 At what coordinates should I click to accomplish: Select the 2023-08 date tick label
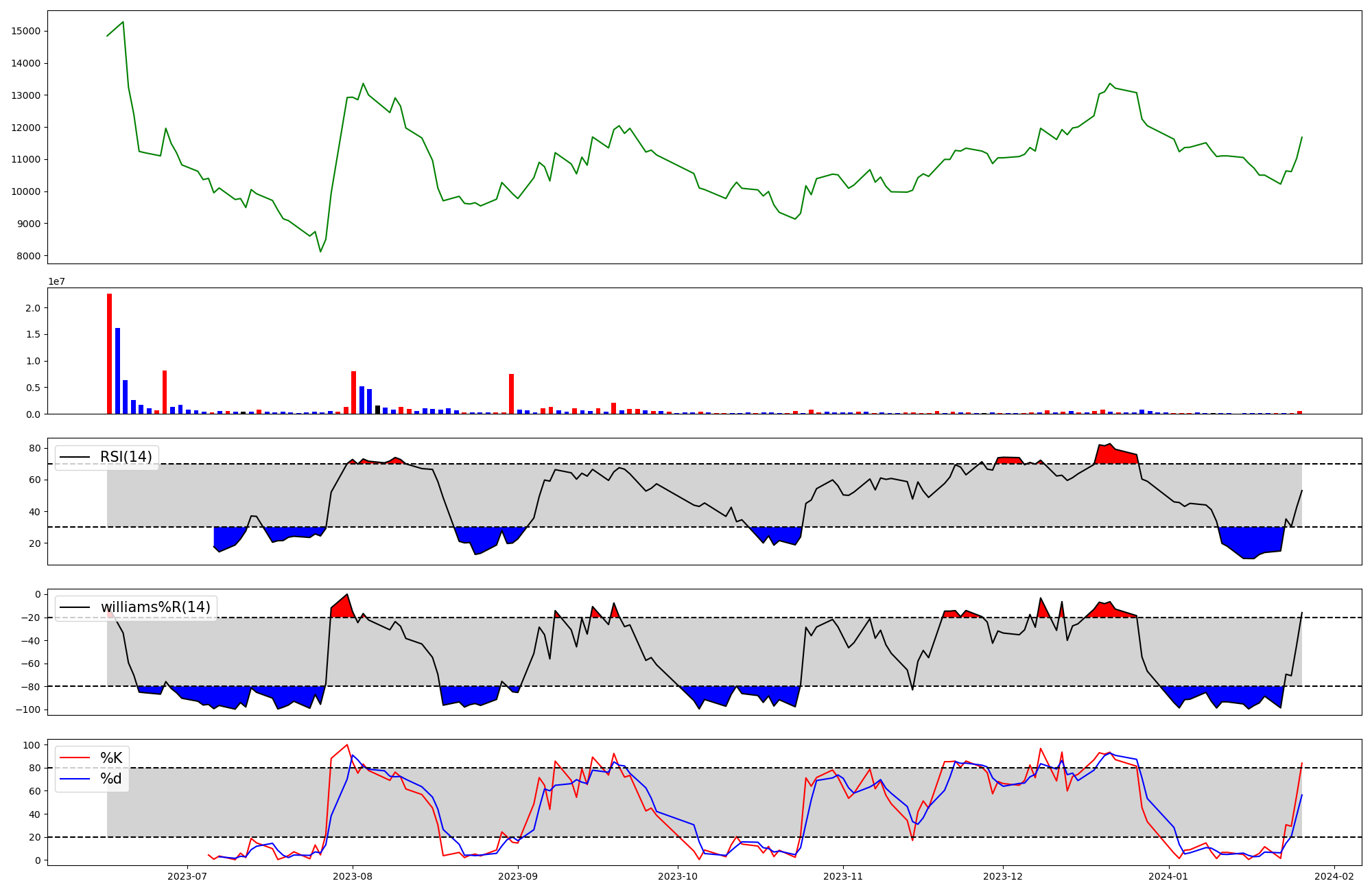pyautogui.click(x=353, y=876)
